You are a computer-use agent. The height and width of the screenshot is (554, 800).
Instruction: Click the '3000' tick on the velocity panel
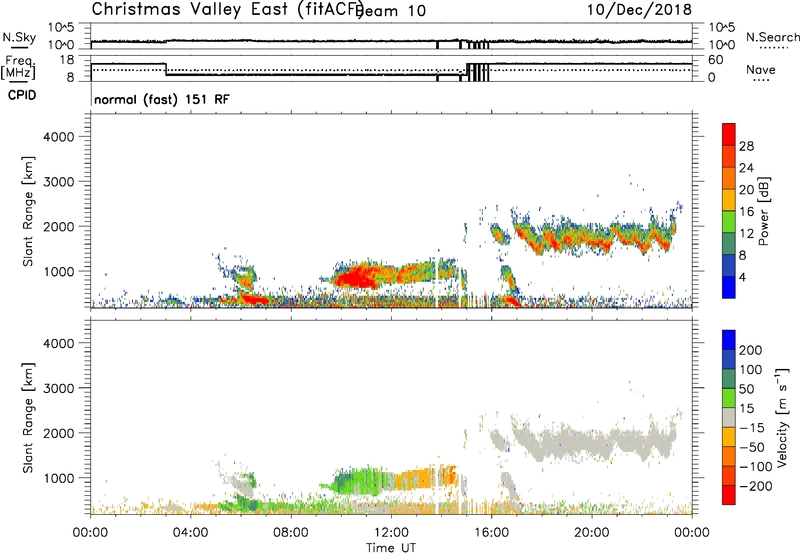click(x=58, y=388)
